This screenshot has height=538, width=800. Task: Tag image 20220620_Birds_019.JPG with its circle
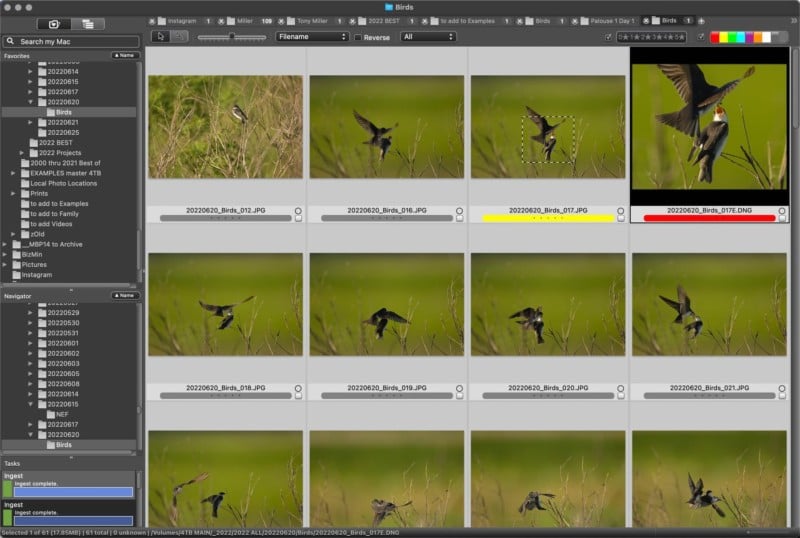(459, 388)
